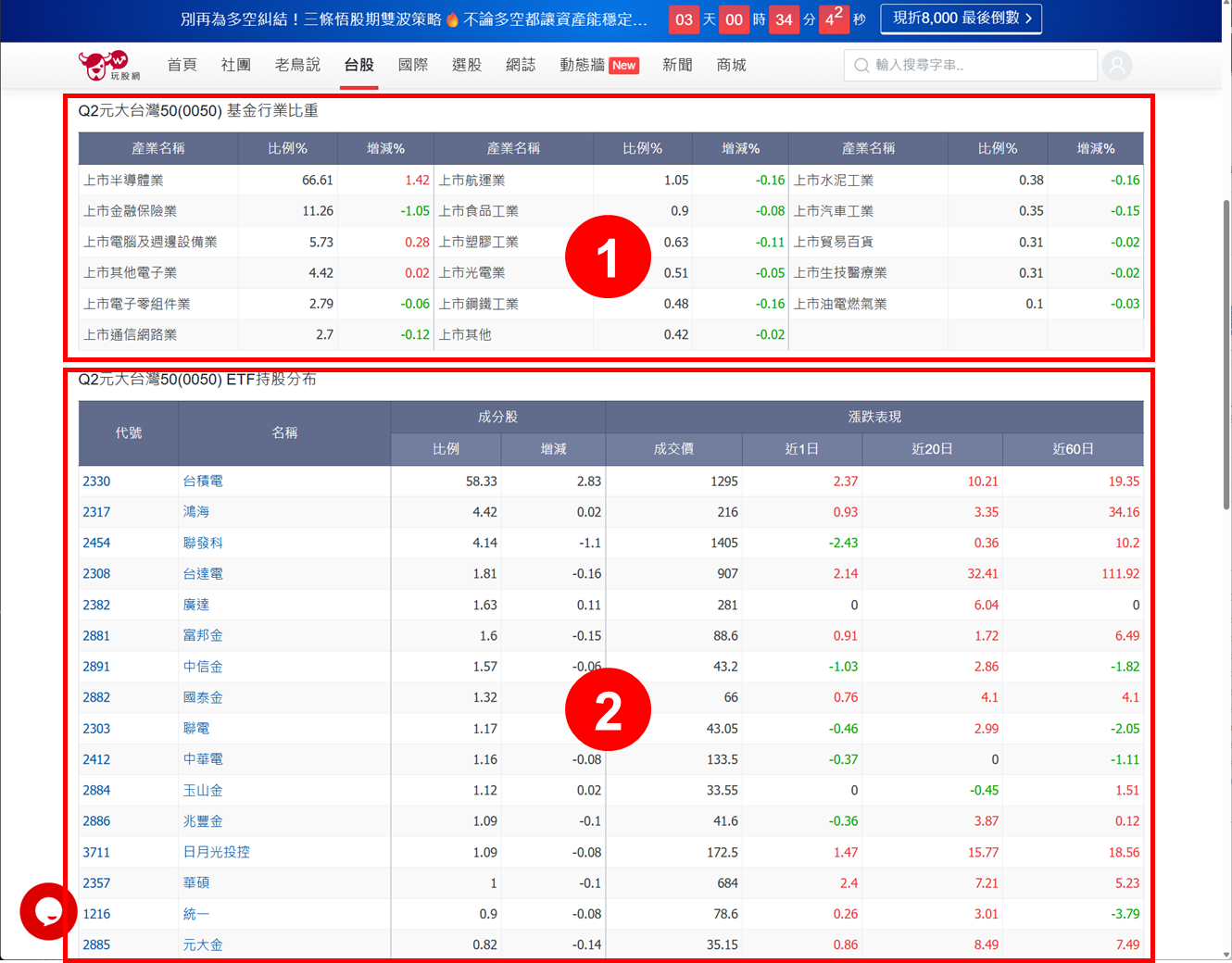Viewport: 1232px width, 963px height.
Task: Open the 台股 navigation tab
Action: 358,65
